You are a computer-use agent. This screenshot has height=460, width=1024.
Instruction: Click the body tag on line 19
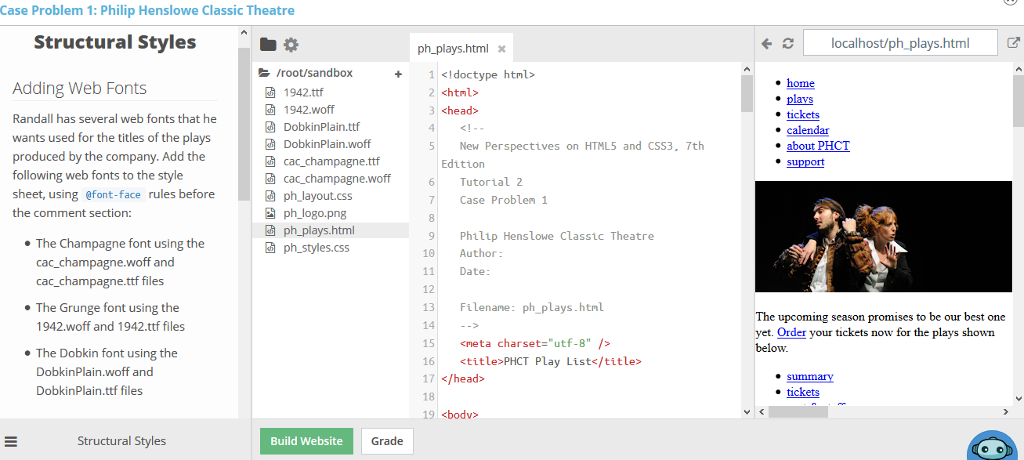pyautogui.click(x=460, y=414)
